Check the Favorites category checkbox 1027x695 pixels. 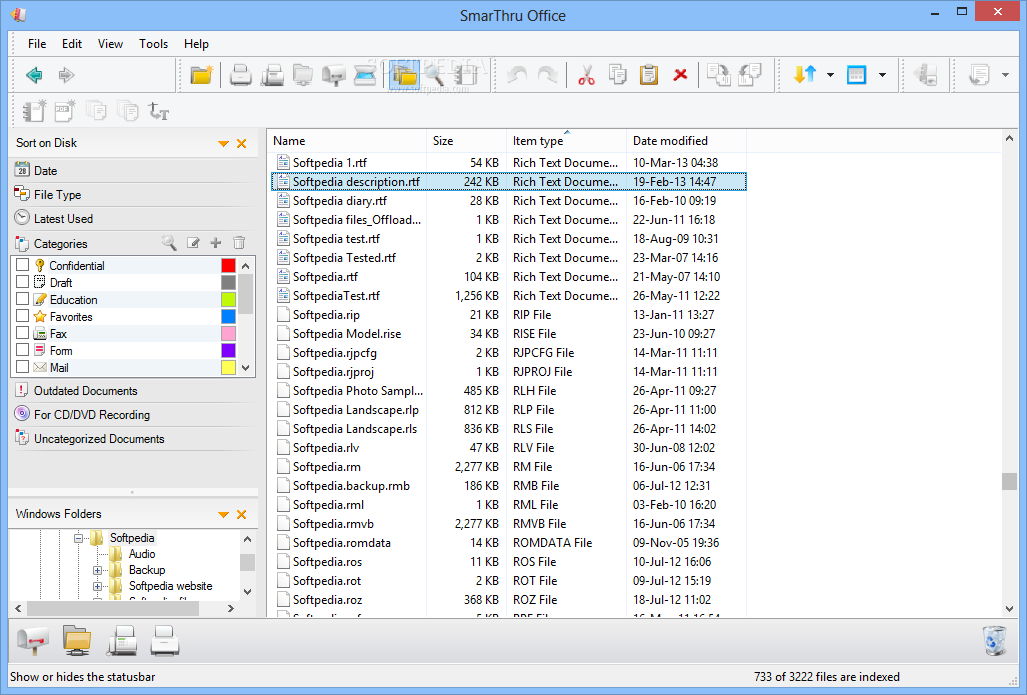click(22, 316)
